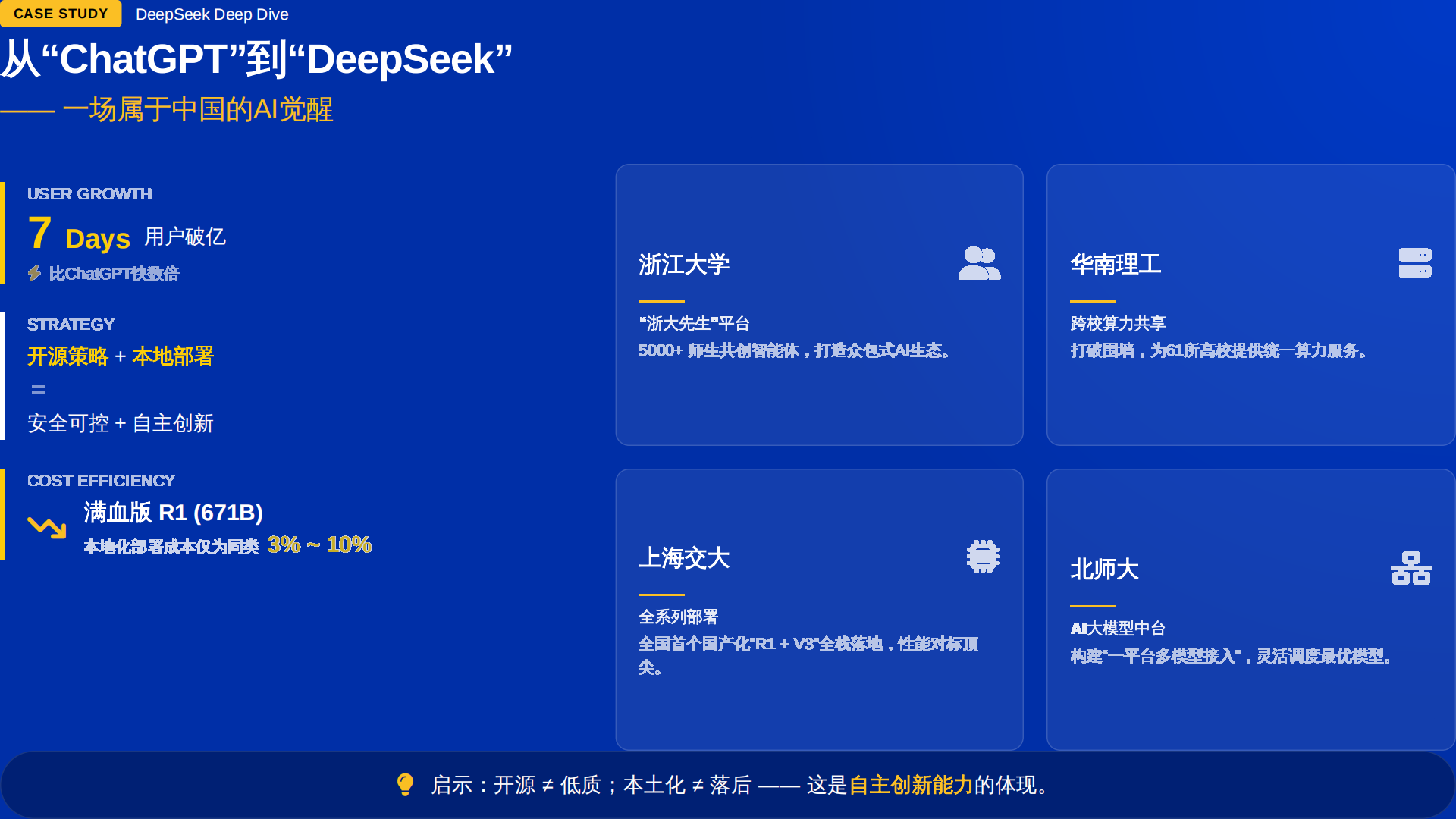Click the people icon on the 浙江大学 card

(979, 263)
